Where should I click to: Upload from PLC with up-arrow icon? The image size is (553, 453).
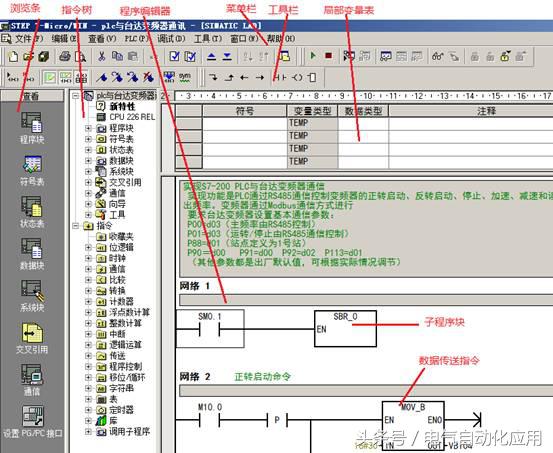(212, 56)
